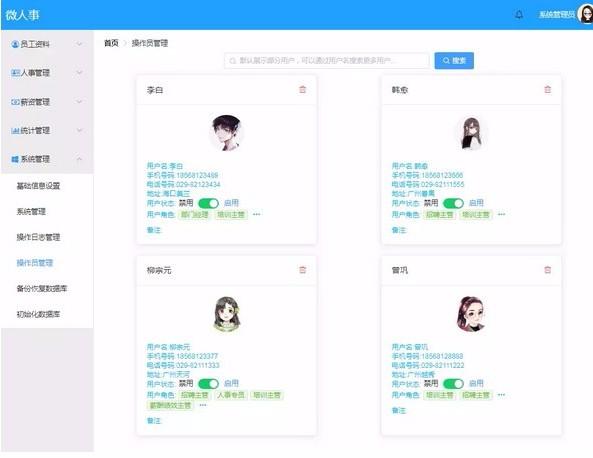Screen dimensions: 593x458
Task: Click 曾巩's avatar picture
Action: click(x=471, y=314)
